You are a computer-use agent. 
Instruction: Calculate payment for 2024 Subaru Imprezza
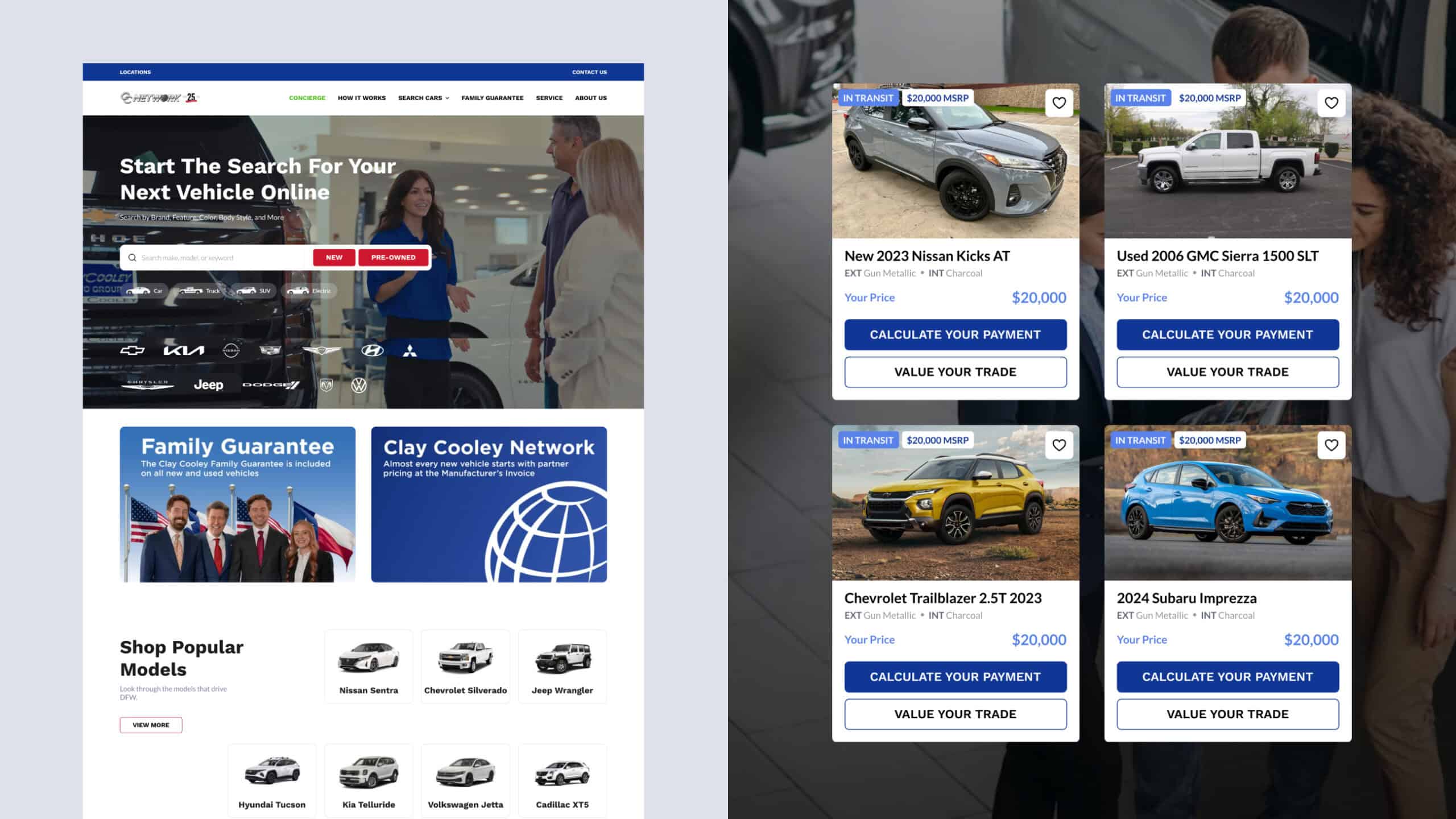1228,677
